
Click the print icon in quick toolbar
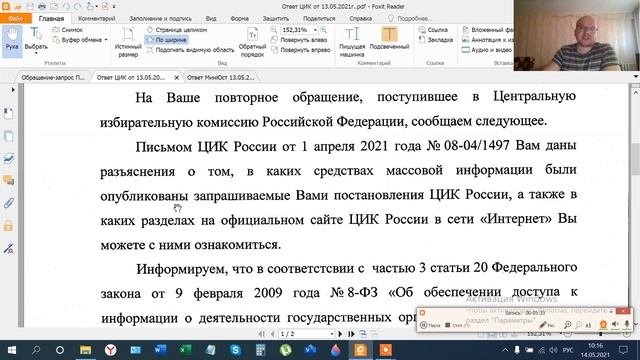[x=42, y=7]
